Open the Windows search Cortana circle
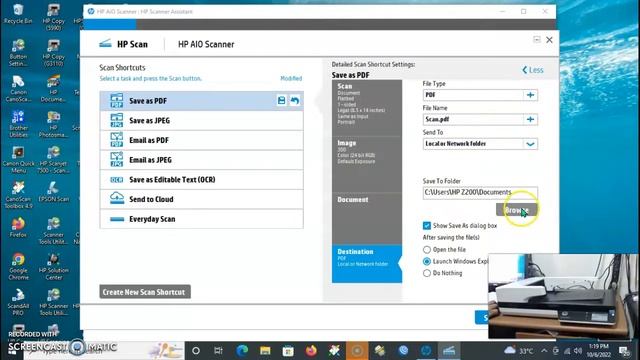Screen dimensions: 640x360 pyautogui.click(x=196, y=351)
